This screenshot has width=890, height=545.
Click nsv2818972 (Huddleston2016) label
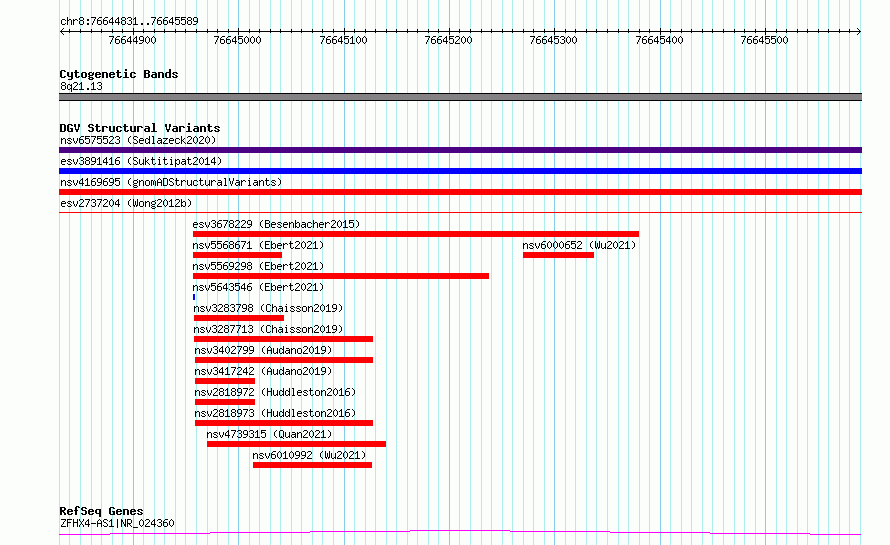click(x=275, y=392)
